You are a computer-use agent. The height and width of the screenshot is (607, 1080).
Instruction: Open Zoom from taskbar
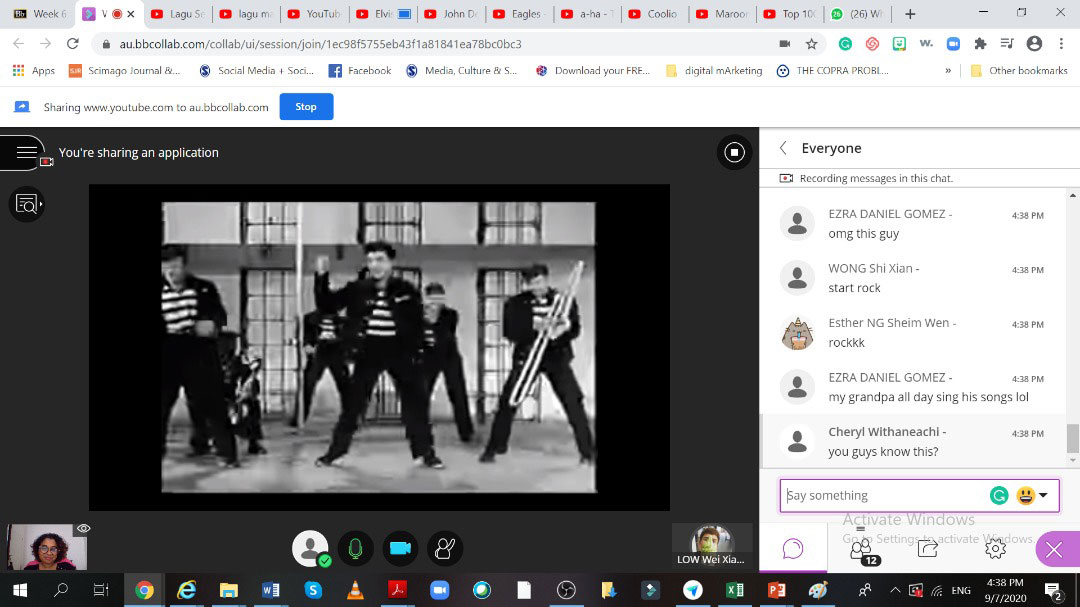pos(439,590)
